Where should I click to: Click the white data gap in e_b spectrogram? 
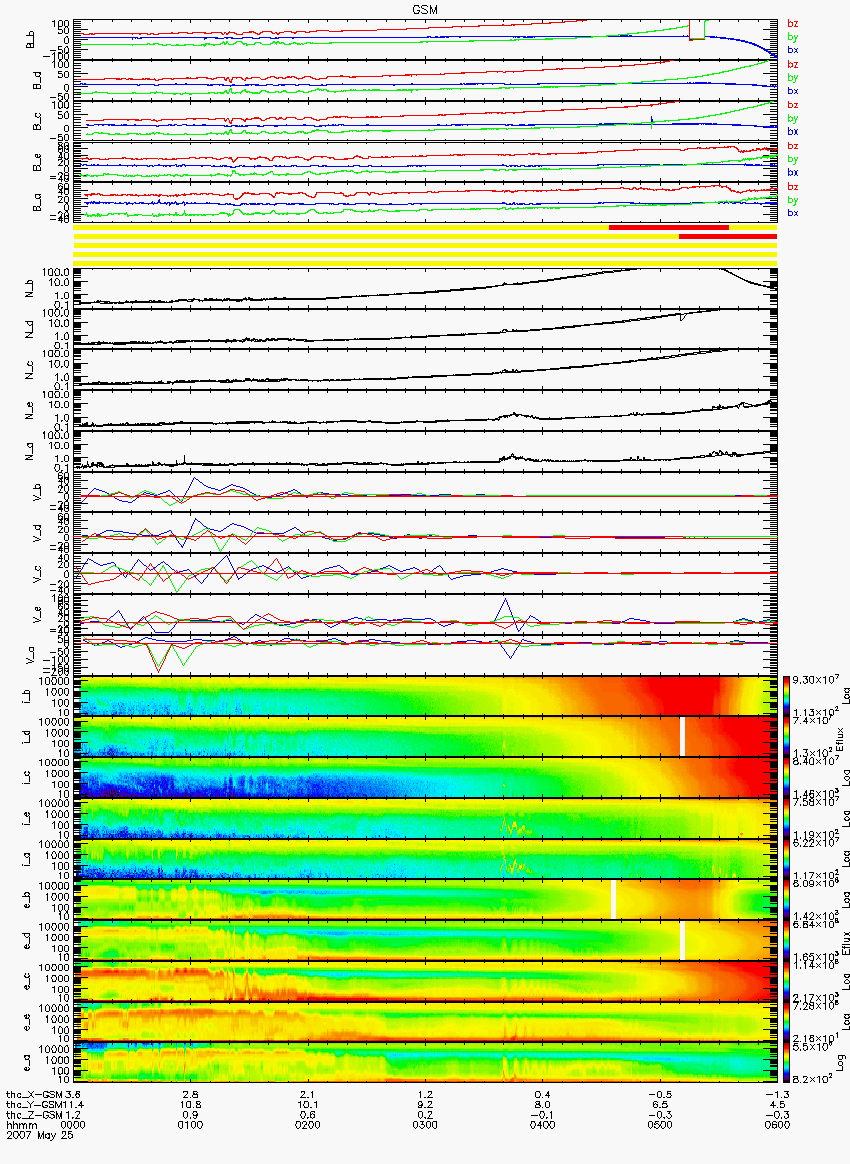tap(613, 899)
